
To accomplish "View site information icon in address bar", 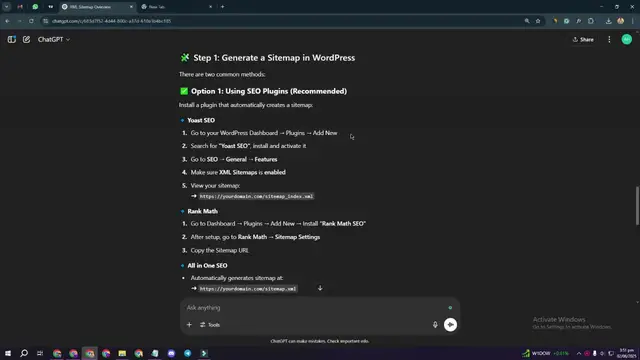I will click(46, 21).
